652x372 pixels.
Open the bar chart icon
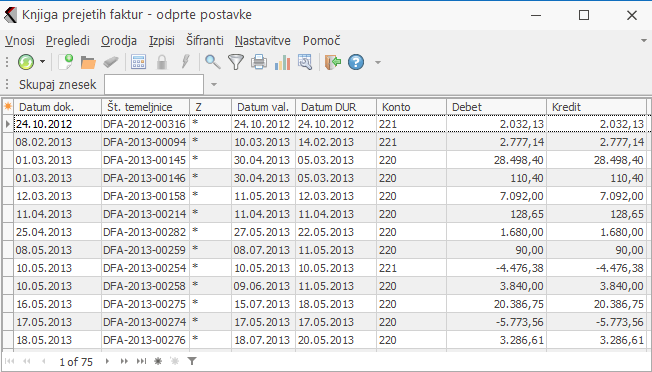(282, 62)
